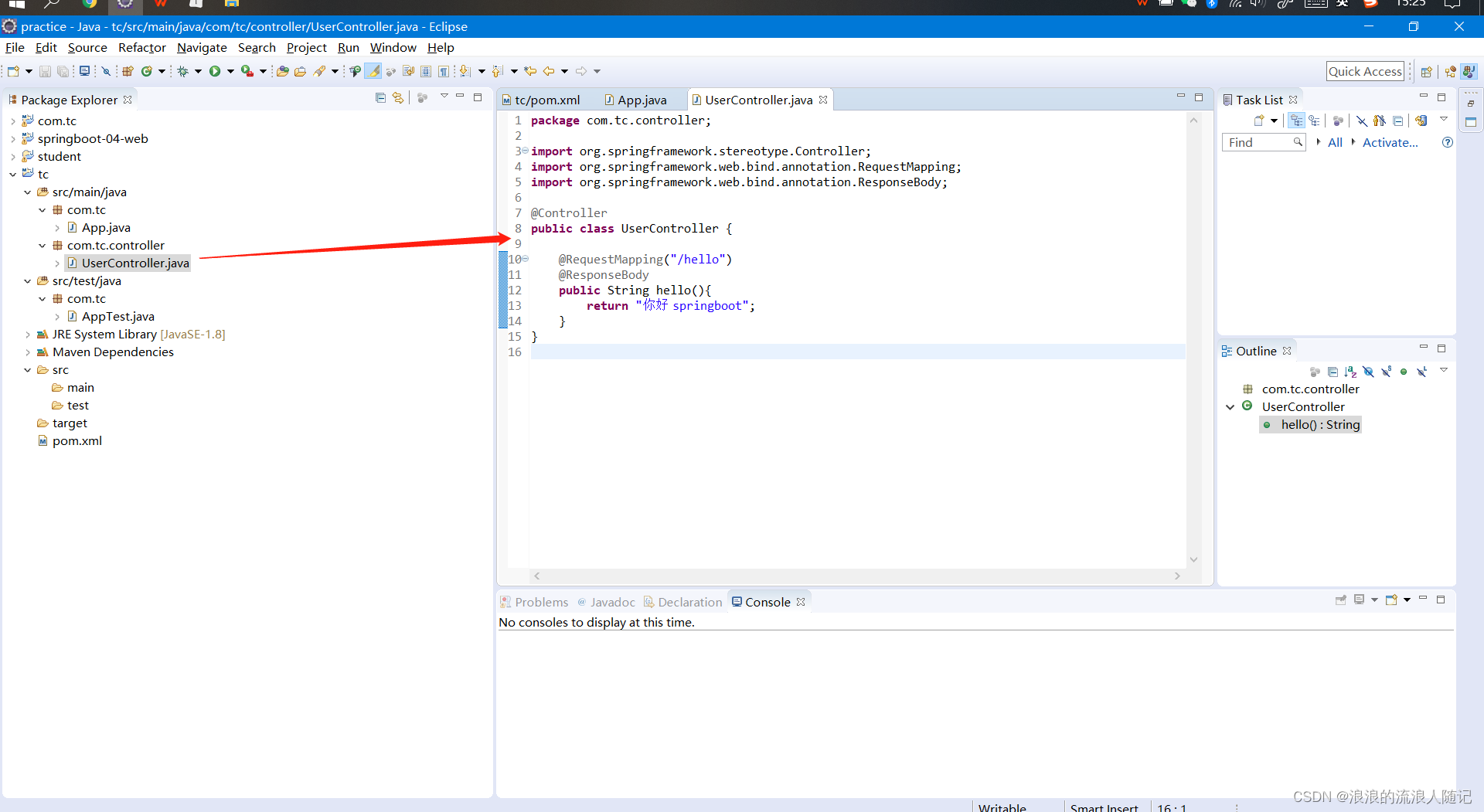Switch to the tc/pom.xml editor tab
This screenshot has width=1484, height=812.
click(x=541, y=100)
